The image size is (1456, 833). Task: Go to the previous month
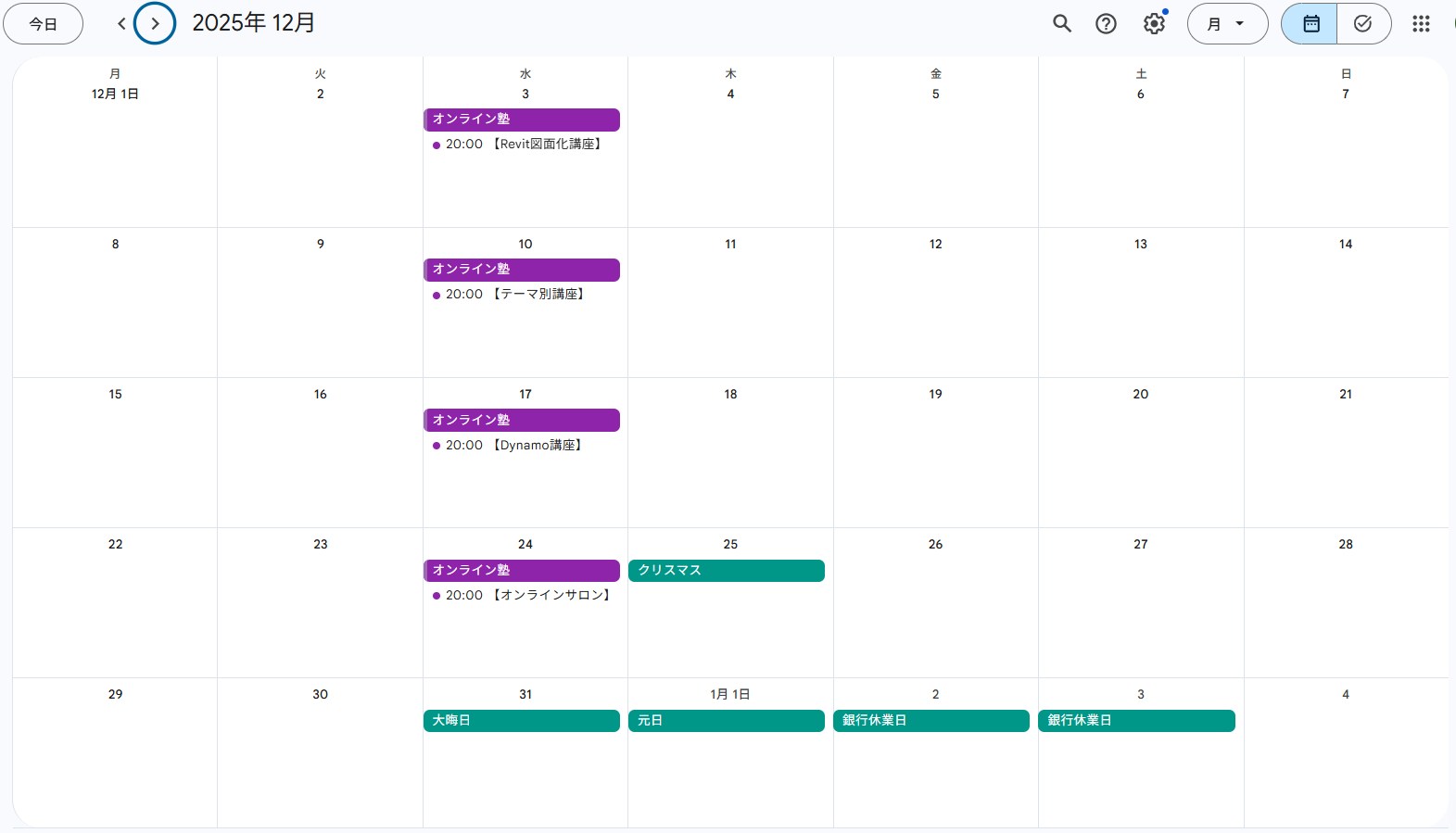point(121,24)
